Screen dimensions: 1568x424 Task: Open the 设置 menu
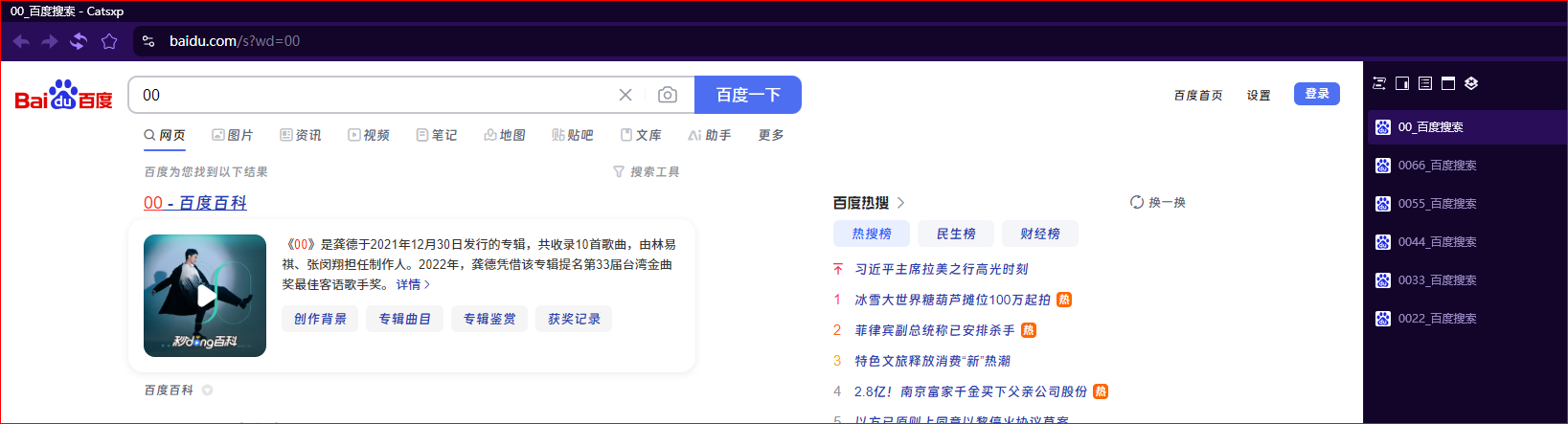[1259, 95]
